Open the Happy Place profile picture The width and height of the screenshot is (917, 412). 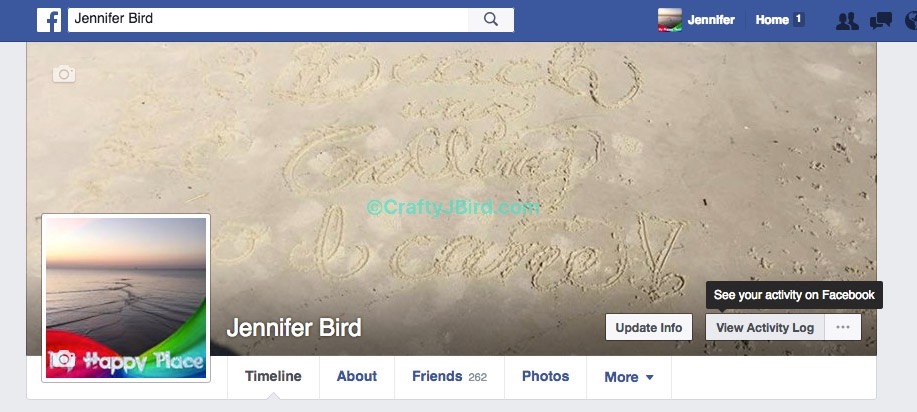tap(126, 298)
